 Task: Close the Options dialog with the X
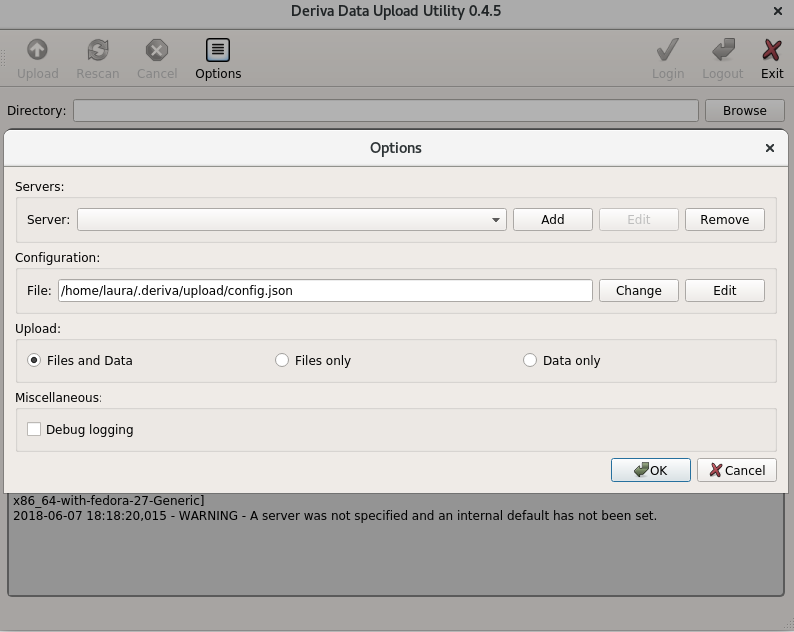(x=770, y=148)
